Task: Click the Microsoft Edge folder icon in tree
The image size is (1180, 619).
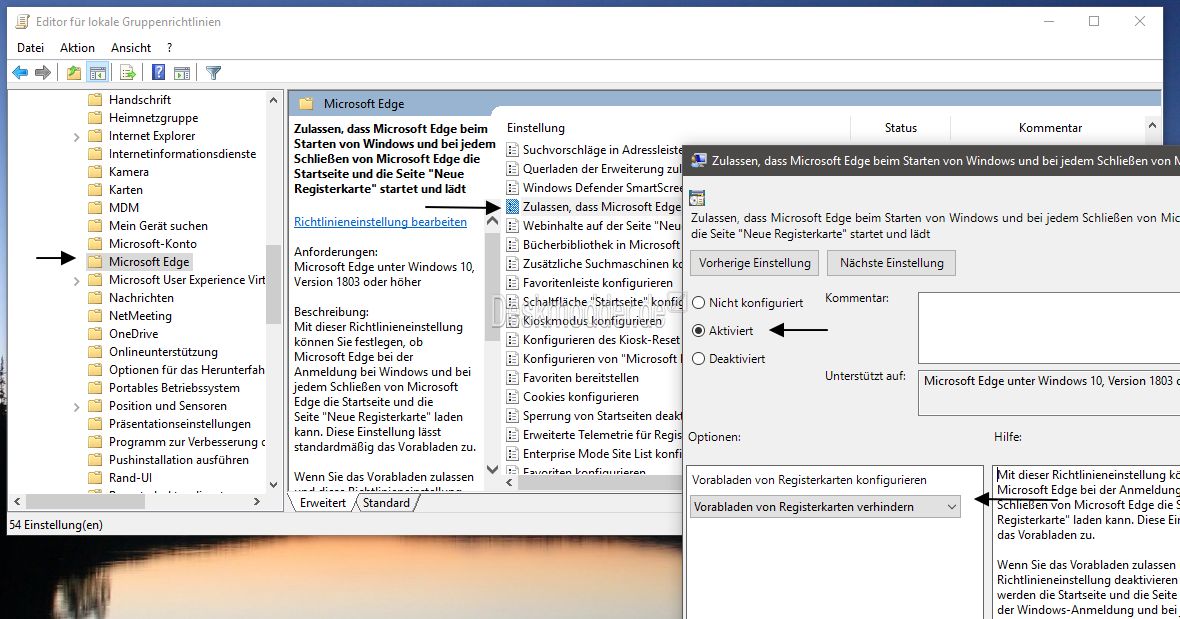Action: click(95, 262)
